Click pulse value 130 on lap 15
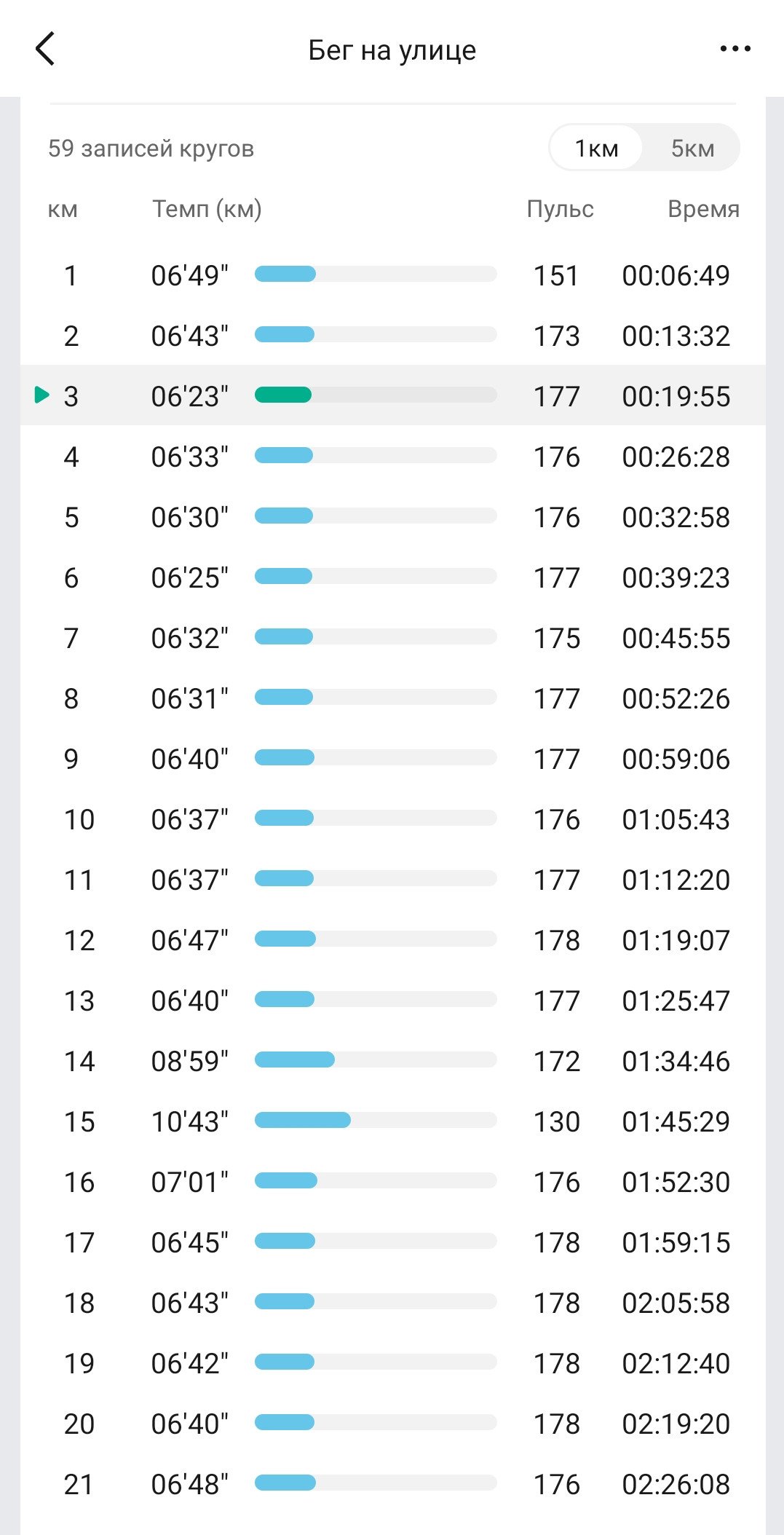The width and height of the screenshot is (784, 1535). (x=557, y=1121)
